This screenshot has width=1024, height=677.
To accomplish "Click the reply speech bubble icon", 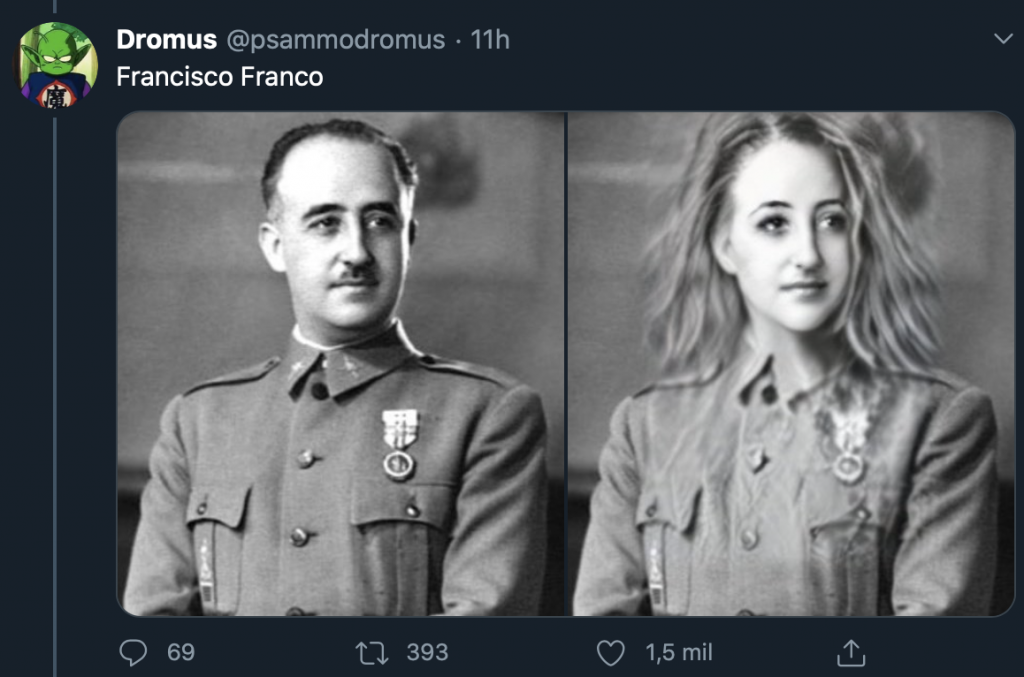I will 133,653.
